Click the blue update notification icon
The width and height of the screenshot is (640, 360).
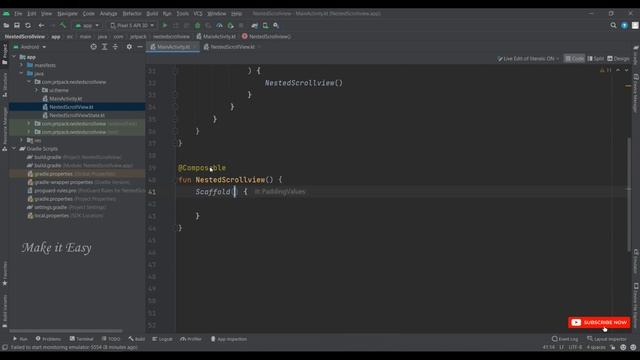(x=624, y=25)
